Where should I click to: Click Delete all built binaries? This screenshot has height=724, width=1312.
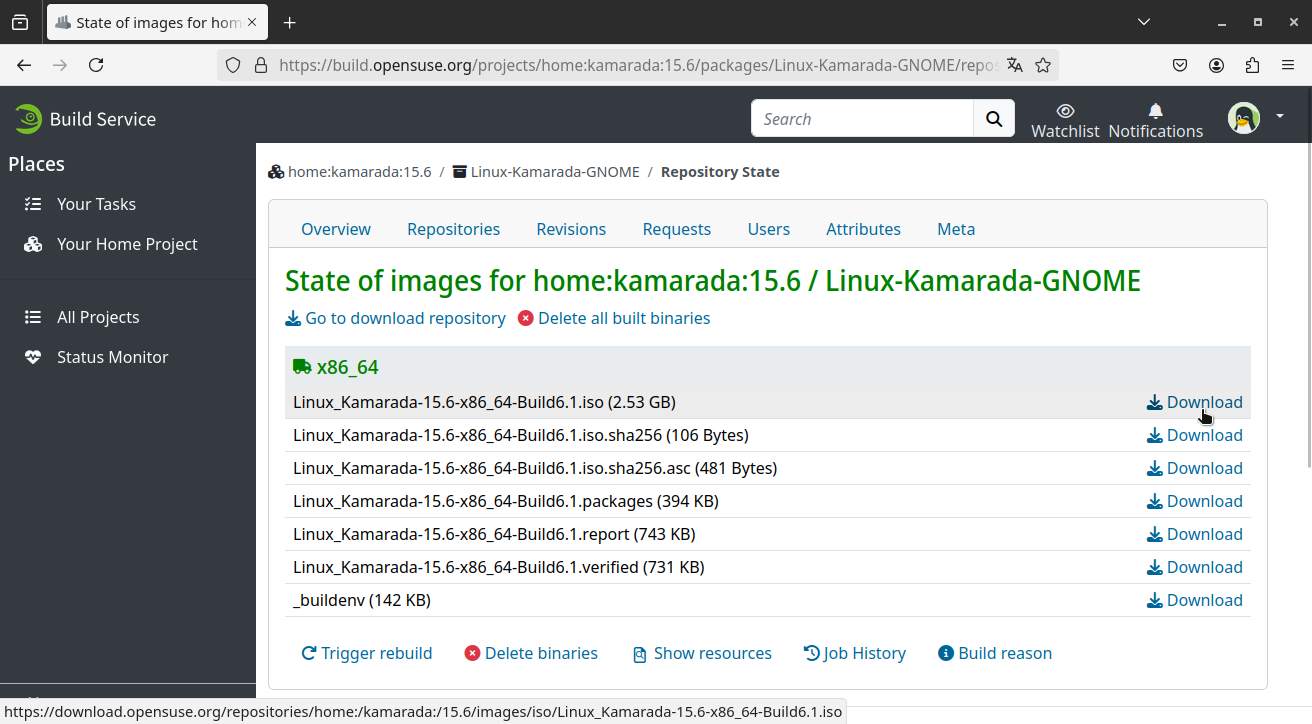click(x=614, y=318)
